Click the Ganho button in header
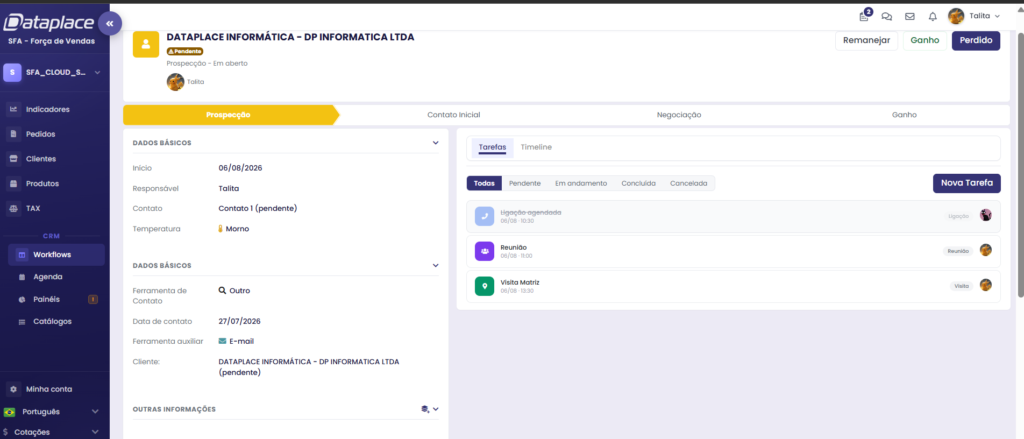Viewport: 1024px width, 439px height. click(x=925, y=41)
